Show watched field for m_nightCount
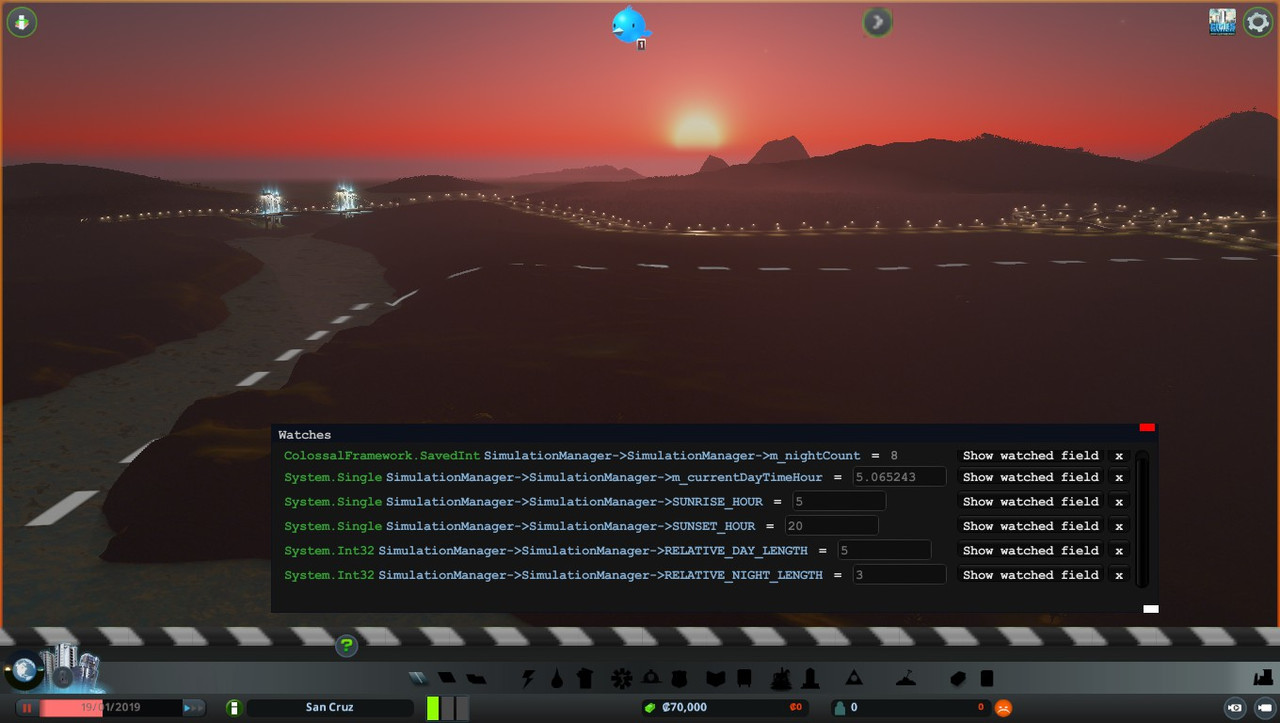This screenshot has height=723, width=1280. tap(1030, 455)
